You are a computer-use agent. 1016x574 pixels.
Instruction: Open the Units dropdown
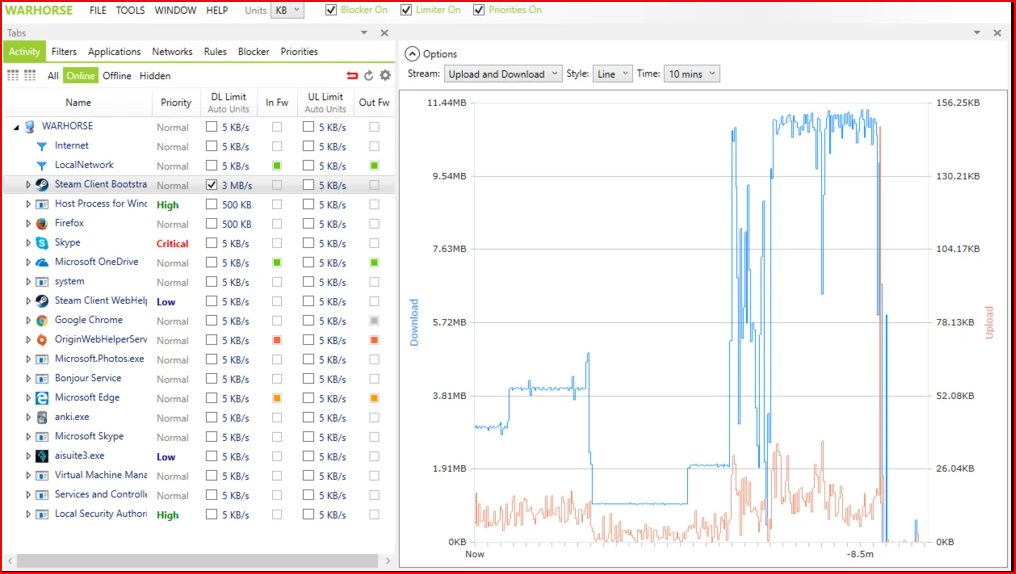click(x=287, y=10)
